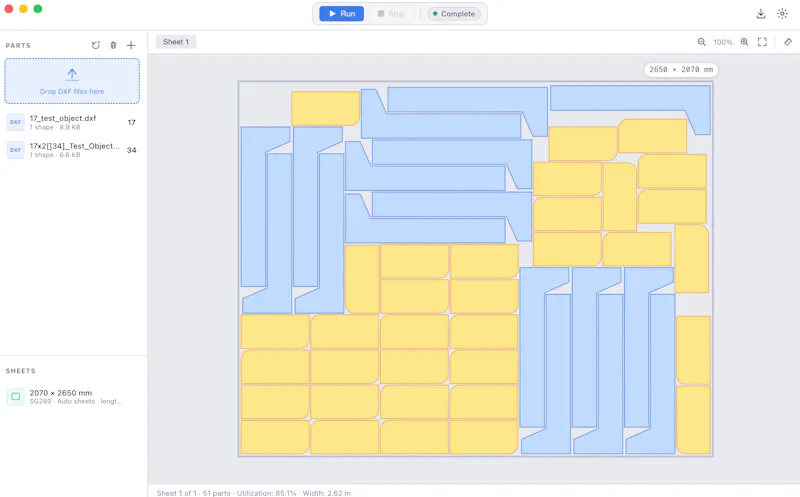This screenshot has height=497, width=800.
Task: Select the yellow part at top left of sheet
Action: click(x=326, y=109)
